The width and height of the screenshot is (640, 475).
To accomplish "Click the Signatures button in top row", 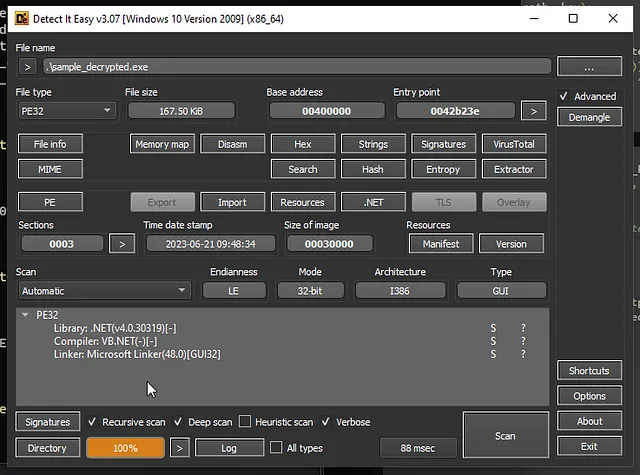I will click(x=443, y=144).
